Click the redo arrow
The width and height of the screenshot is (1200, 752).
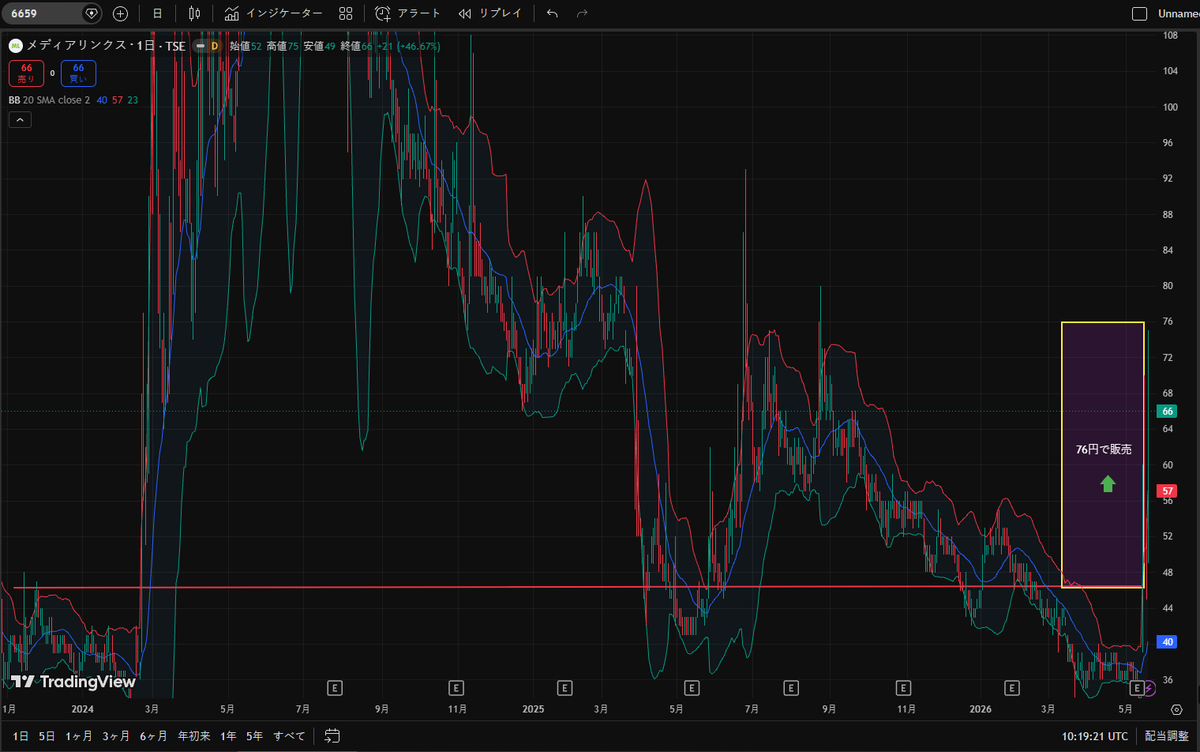[582, 14]
